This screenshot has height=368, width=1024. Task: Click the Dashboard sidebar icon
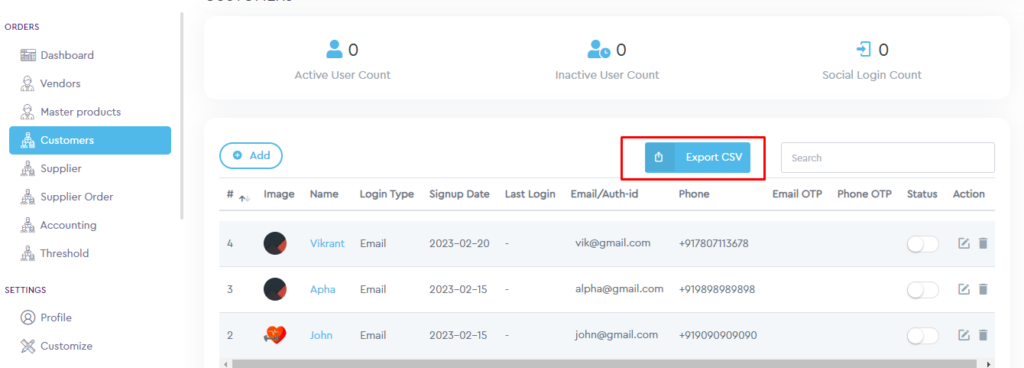coord(27,55)
